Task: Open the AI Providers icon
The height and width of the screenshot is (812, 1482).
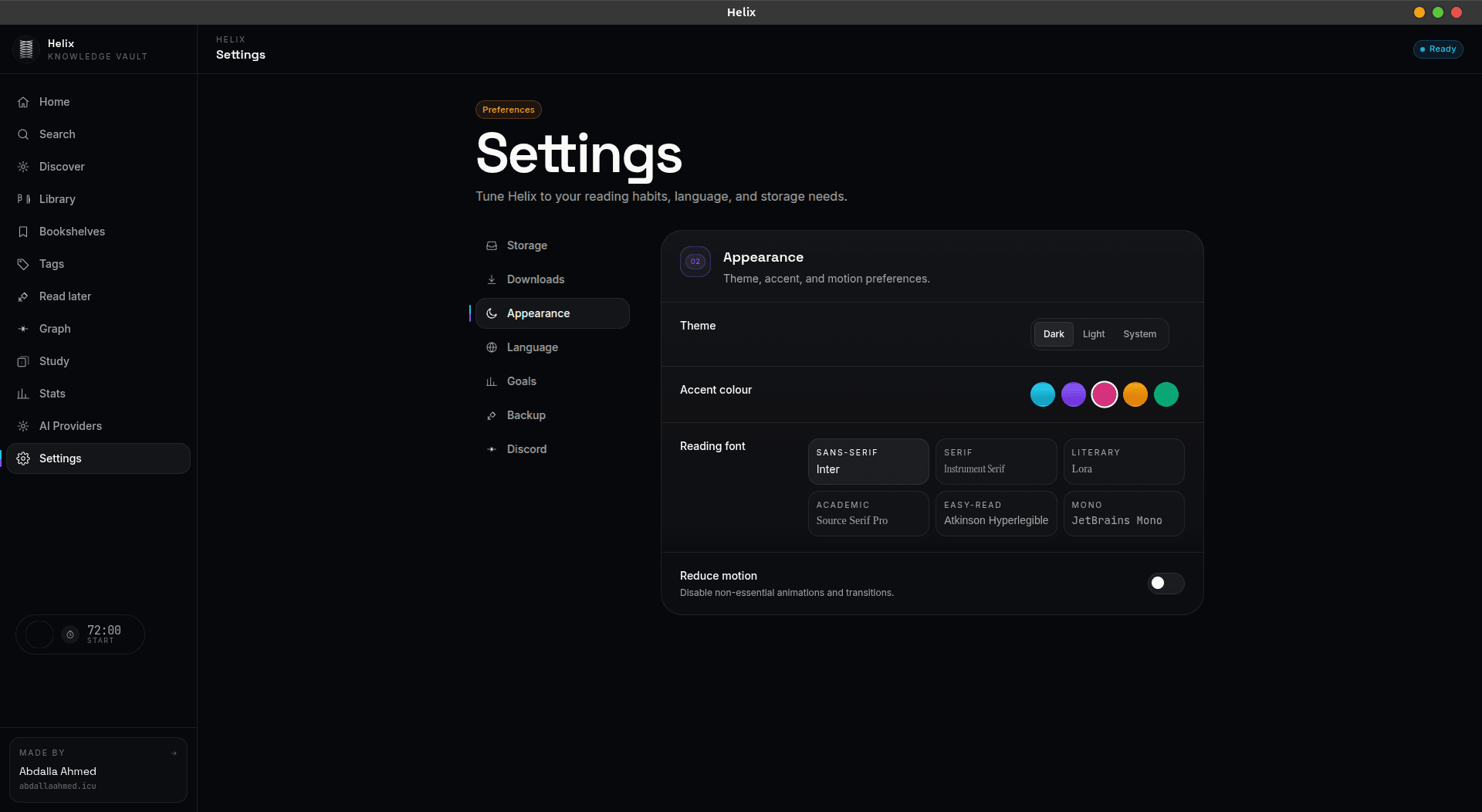Action: (x=23, y=426)
